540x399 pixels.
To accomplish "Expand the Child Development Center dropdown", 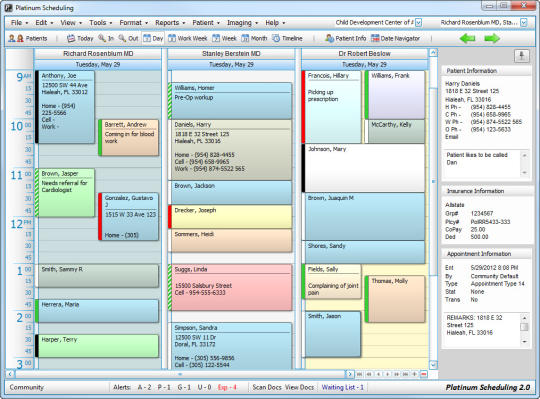I will coord(418,23).
